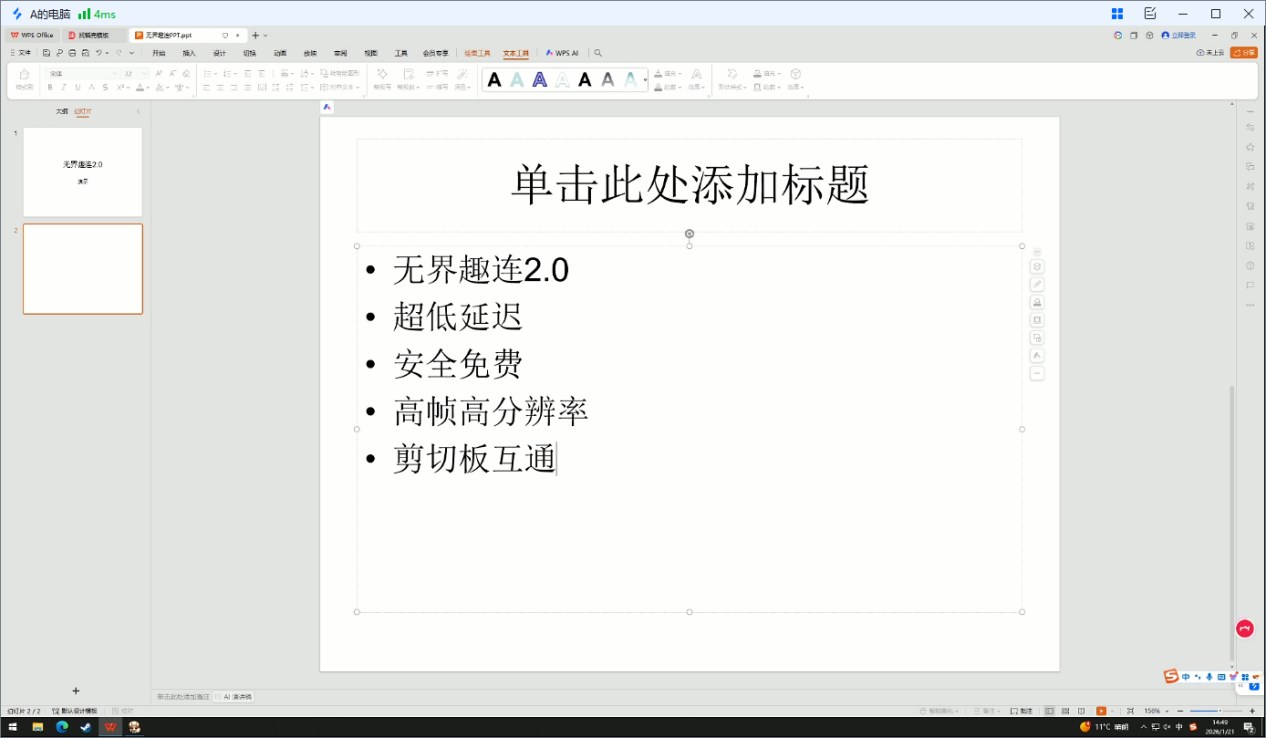Image resolution: width=1266 pixels, height=738 pixels.
Task: Click the slideshow play icon in status bar
Action: click(1101, 711)
